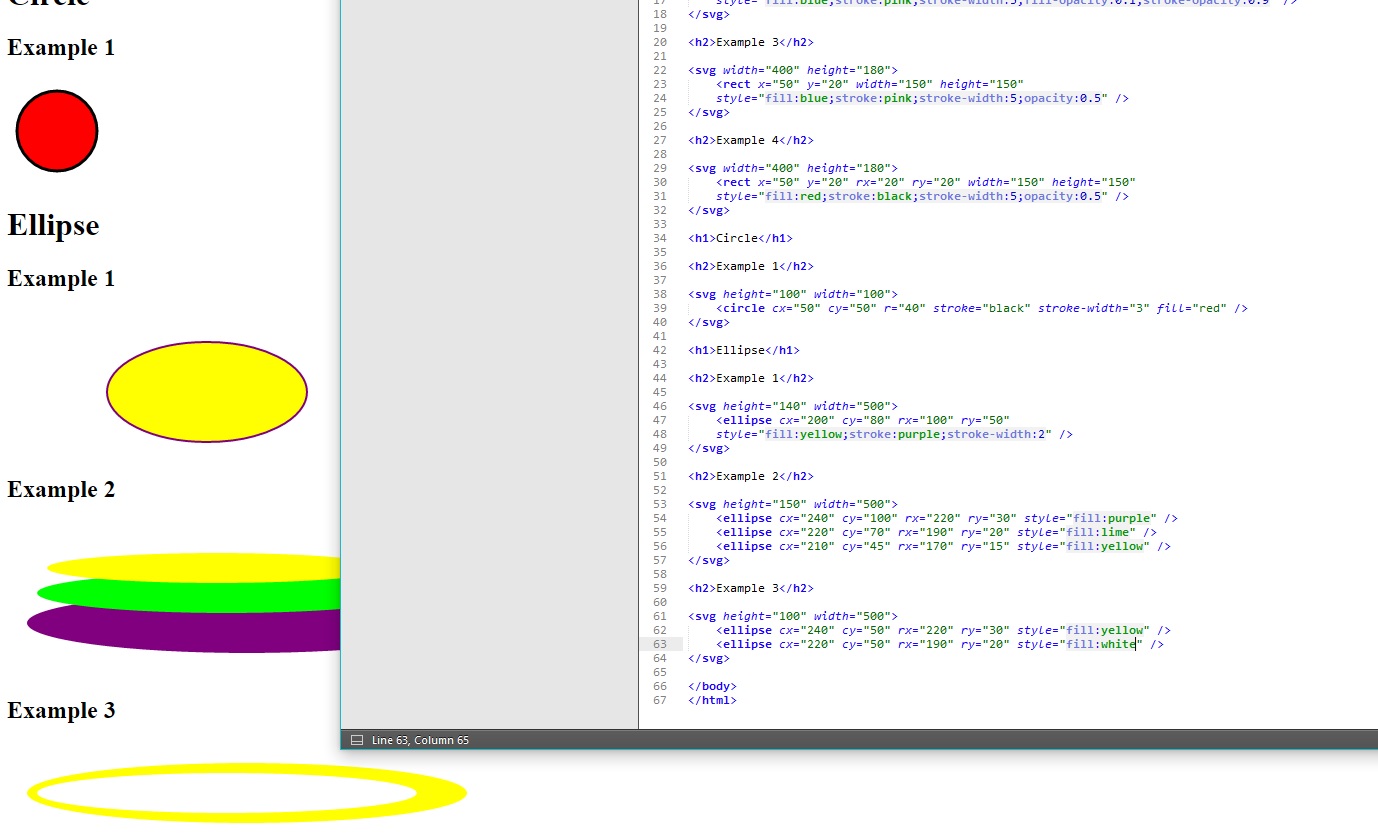The height and width of the screenshot is (834, 1378).
Task: Click the "</body>" closing tag in the editor
Action: click(x=712, y=686)
